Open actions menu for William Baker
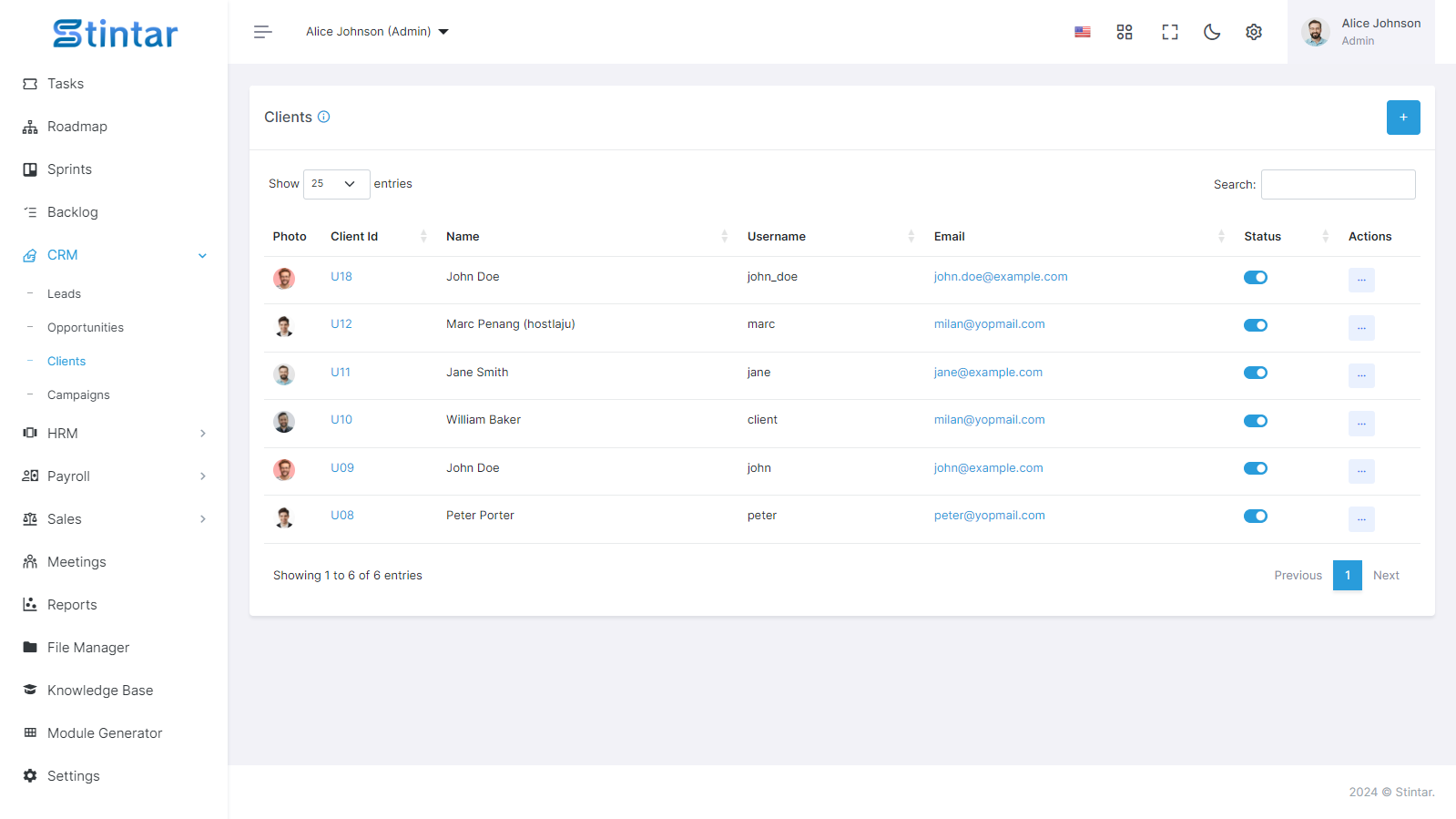Screen dimensions: 1456x819 (1361, 424)
